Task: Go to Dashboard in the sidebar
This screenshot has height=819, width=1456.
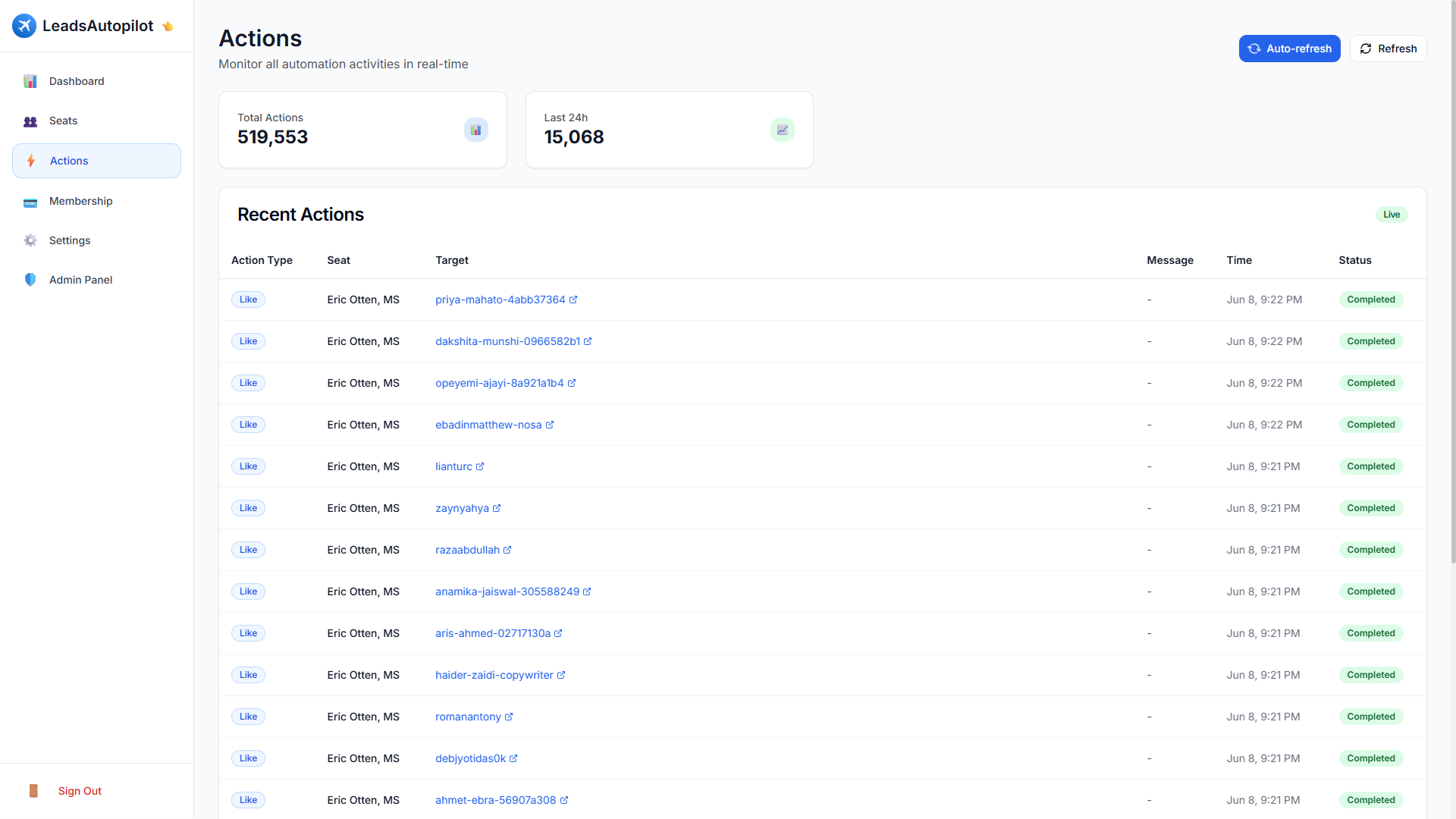Action: 96,81
